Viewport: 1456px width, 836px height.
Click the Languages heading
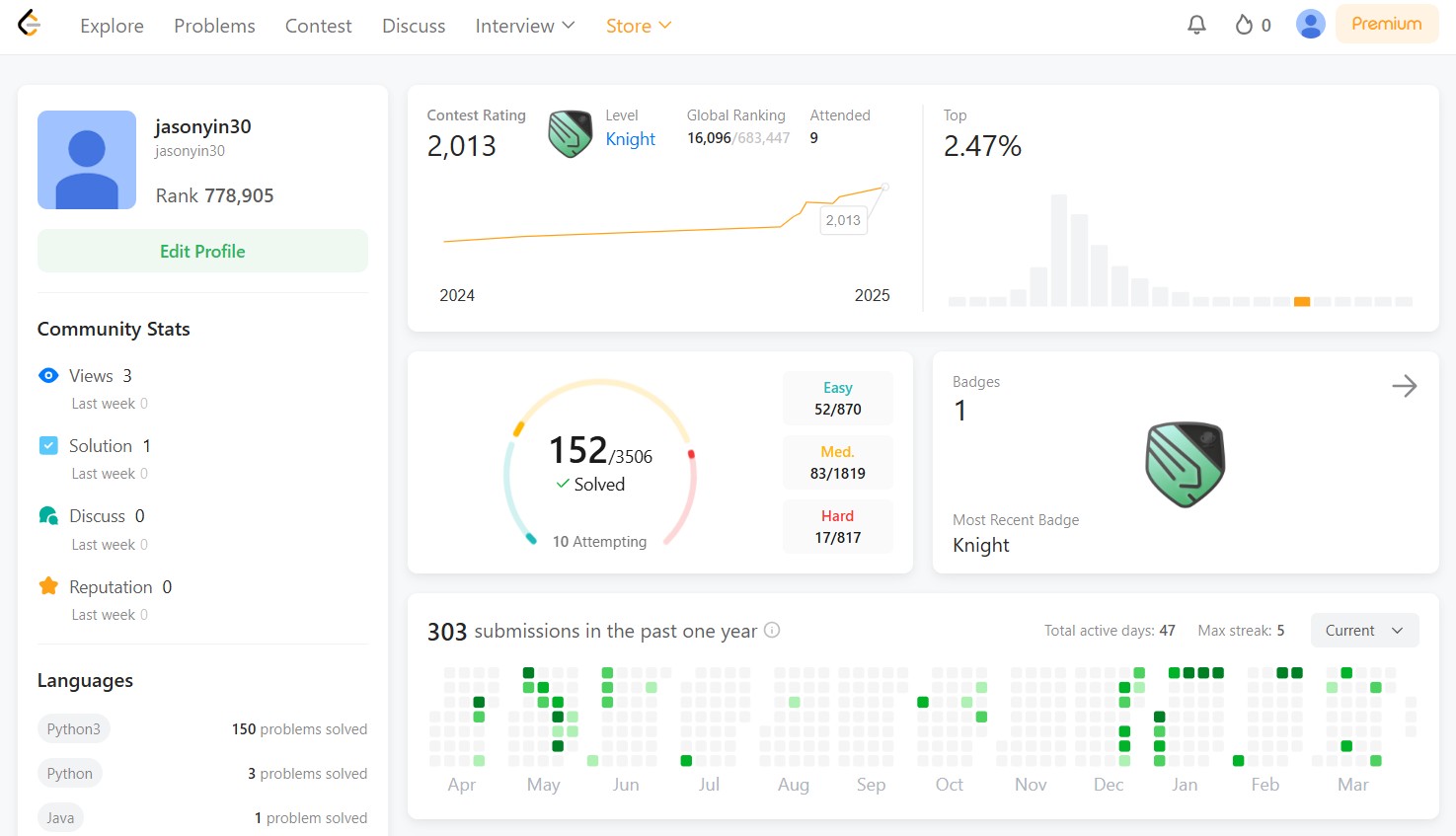(x=85, y=680)
